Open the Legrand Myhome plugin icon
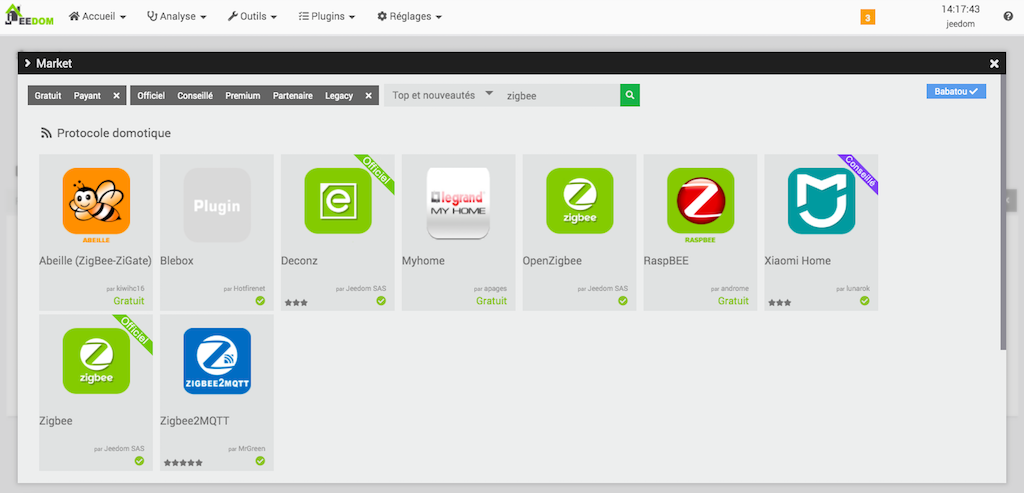Screen dimensions: 1024x493 pos(458,203)
